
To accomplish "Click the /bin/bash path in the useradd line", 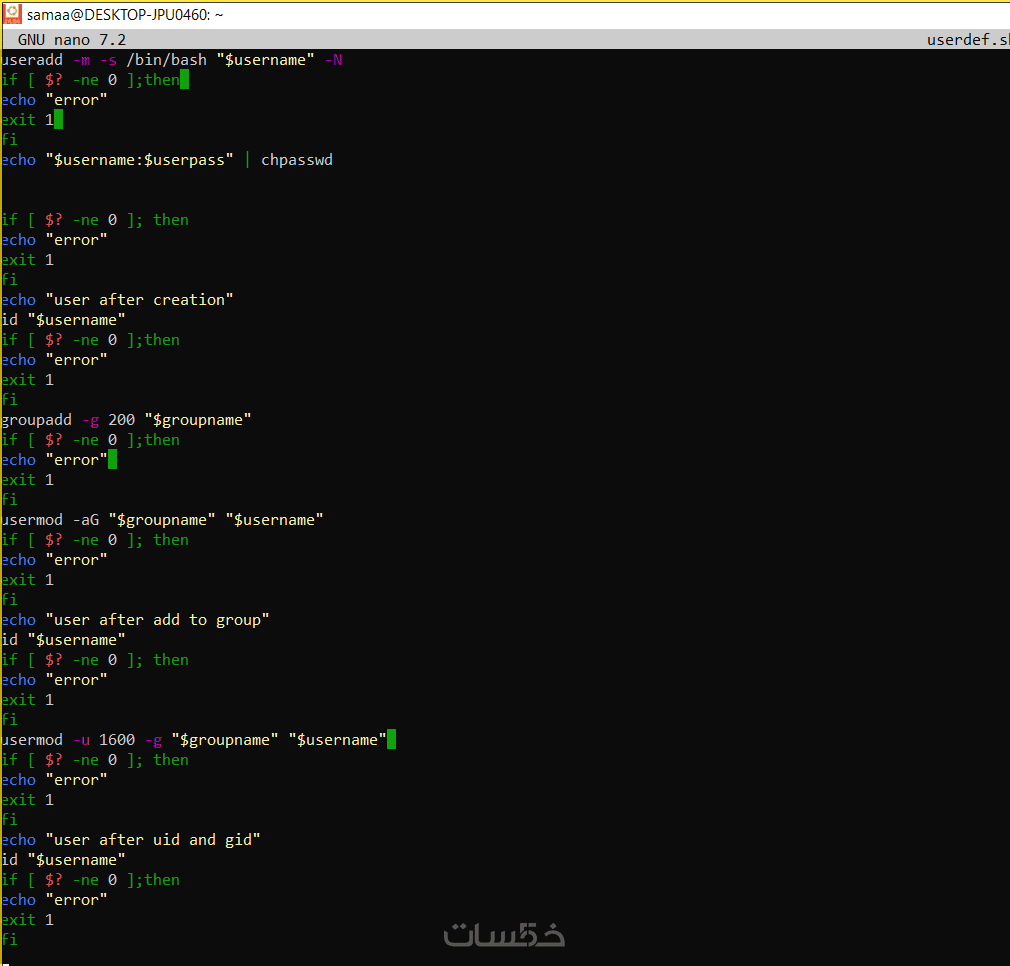I will [167, 60].
